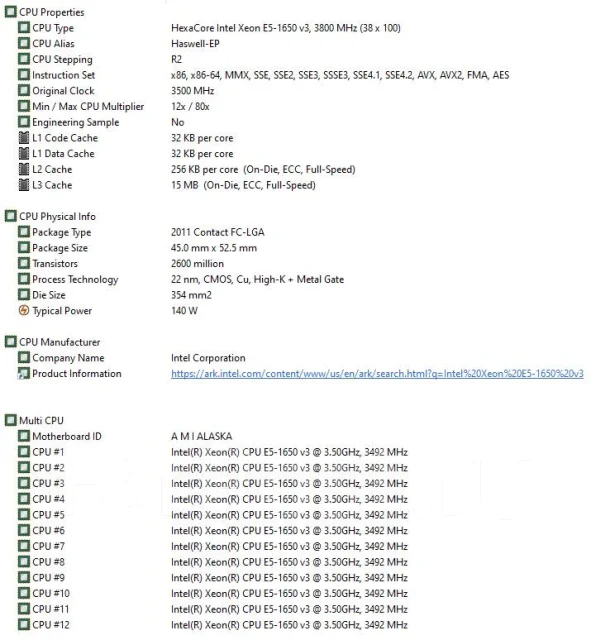Click the CPU #1 row icon

point(24,452)
